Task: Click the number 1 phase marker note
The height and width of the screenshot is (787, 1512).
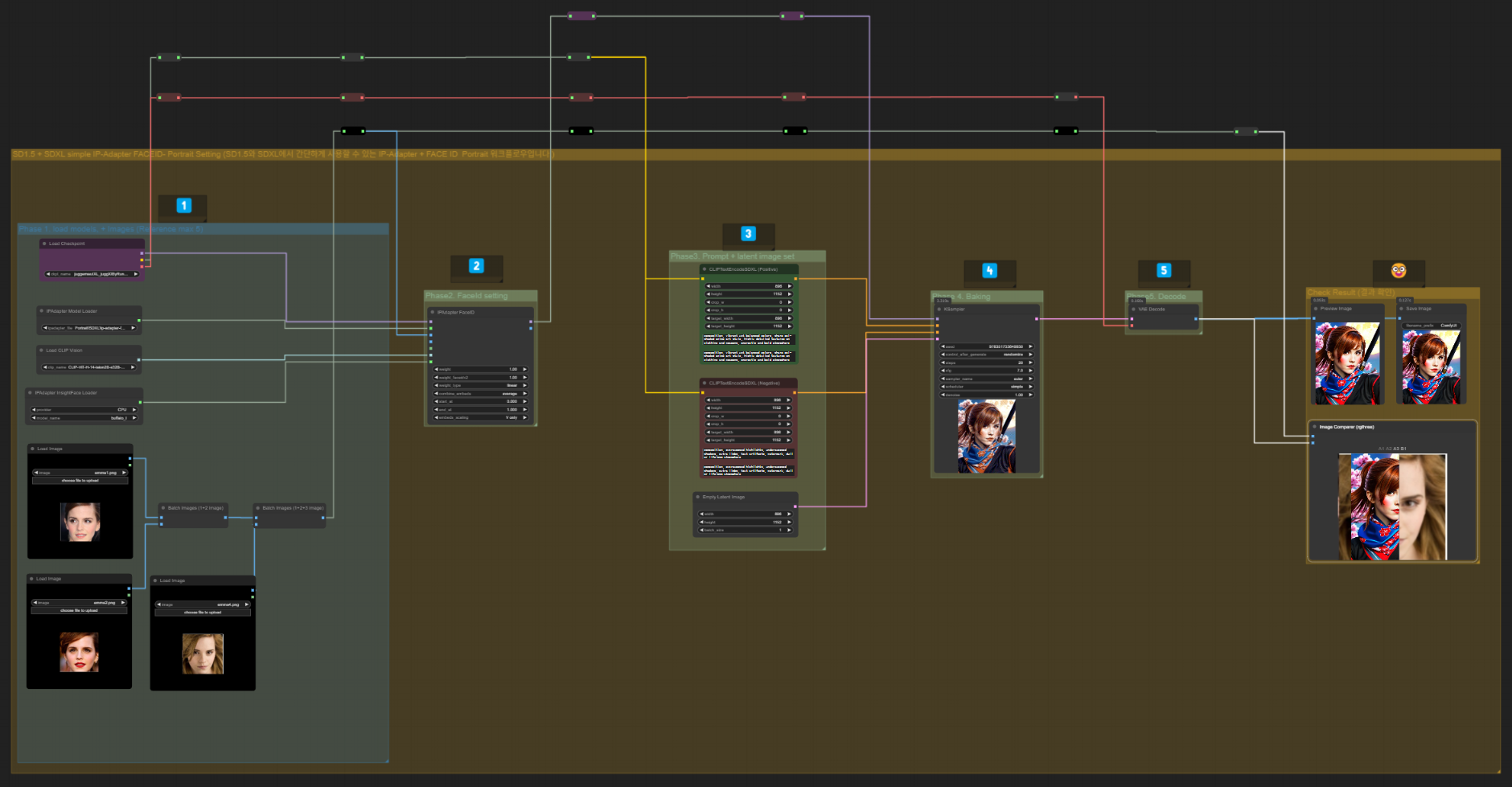Action: pyautogui.click(x=183, y=206)
